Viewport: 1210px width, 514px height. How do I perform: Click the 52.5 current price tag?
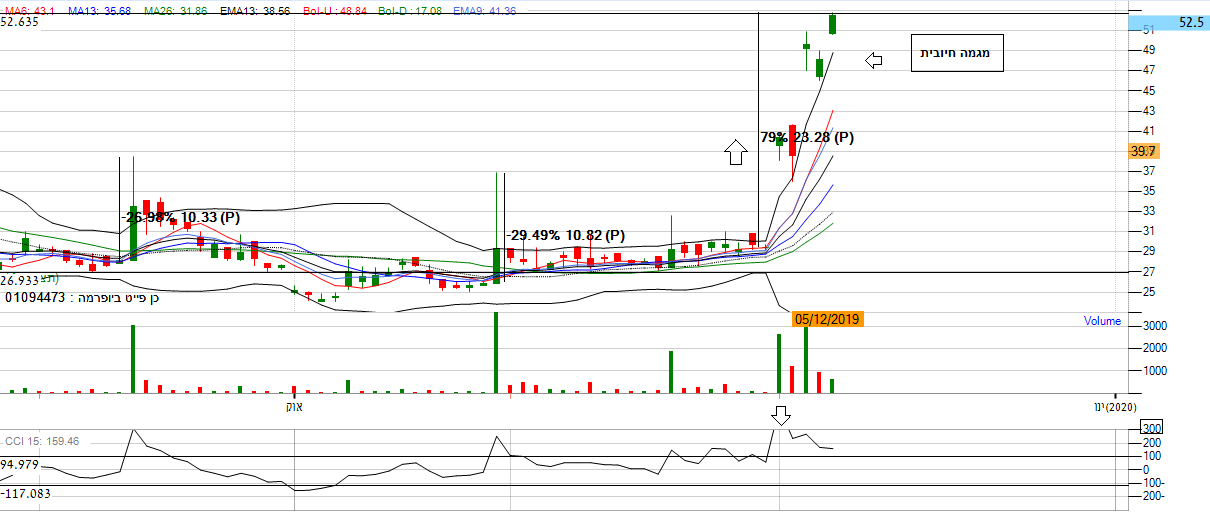click(x=1190, y=22)
